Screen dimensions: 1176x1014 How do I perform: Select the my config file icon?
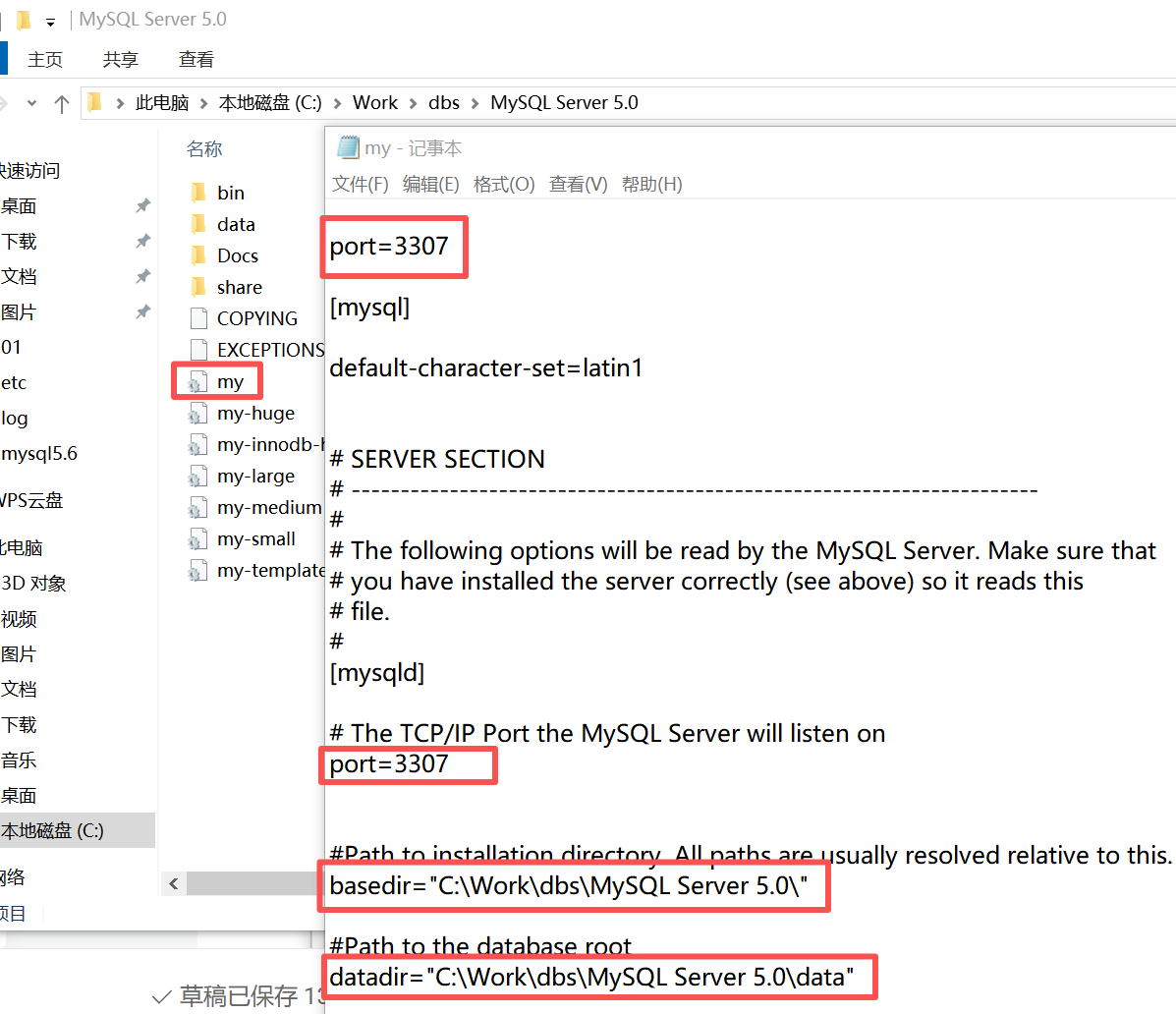pyautogui.click(x=197, y=382)
